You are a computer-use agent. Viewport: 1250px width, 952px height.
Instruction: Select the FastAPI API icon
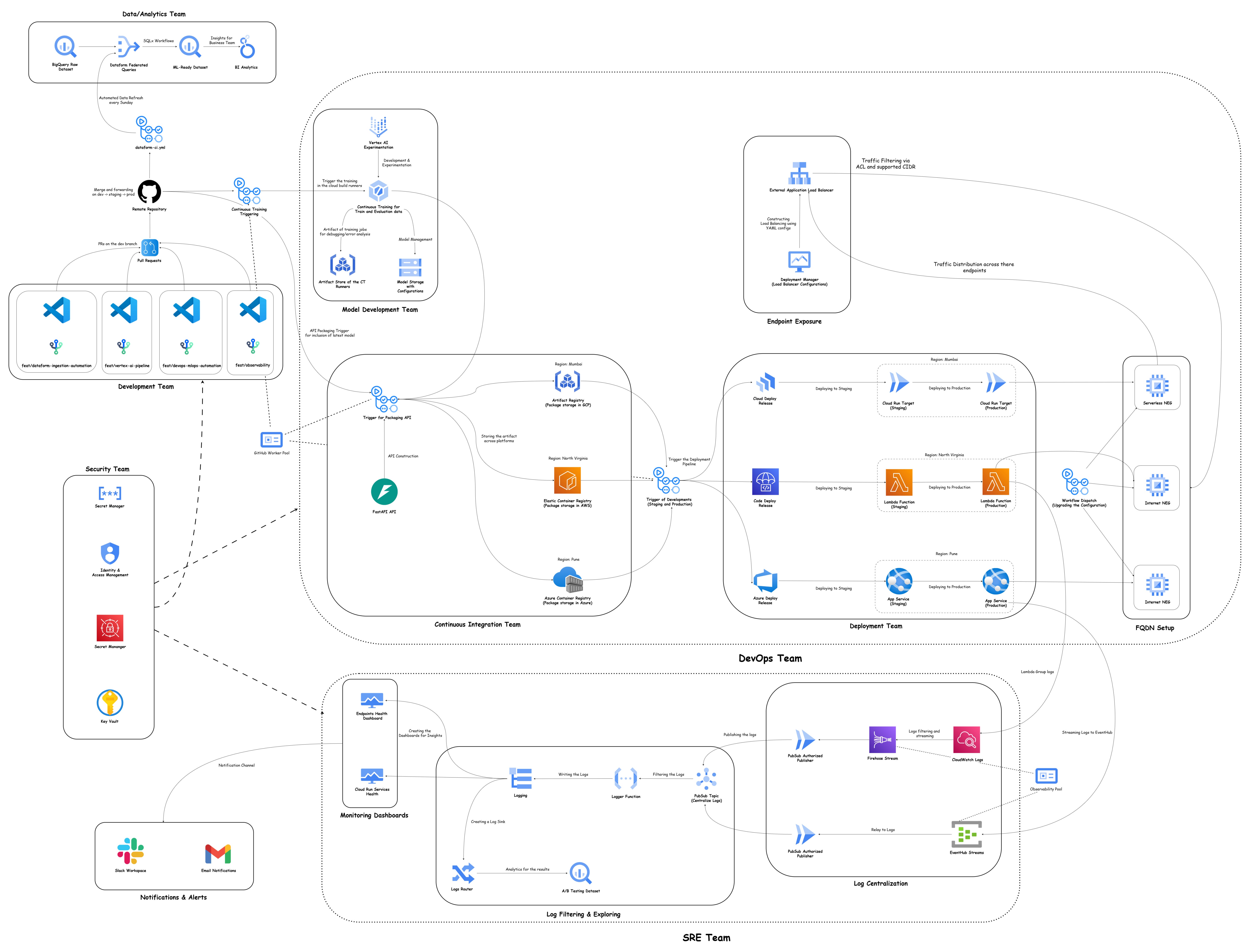pos(384,492)
